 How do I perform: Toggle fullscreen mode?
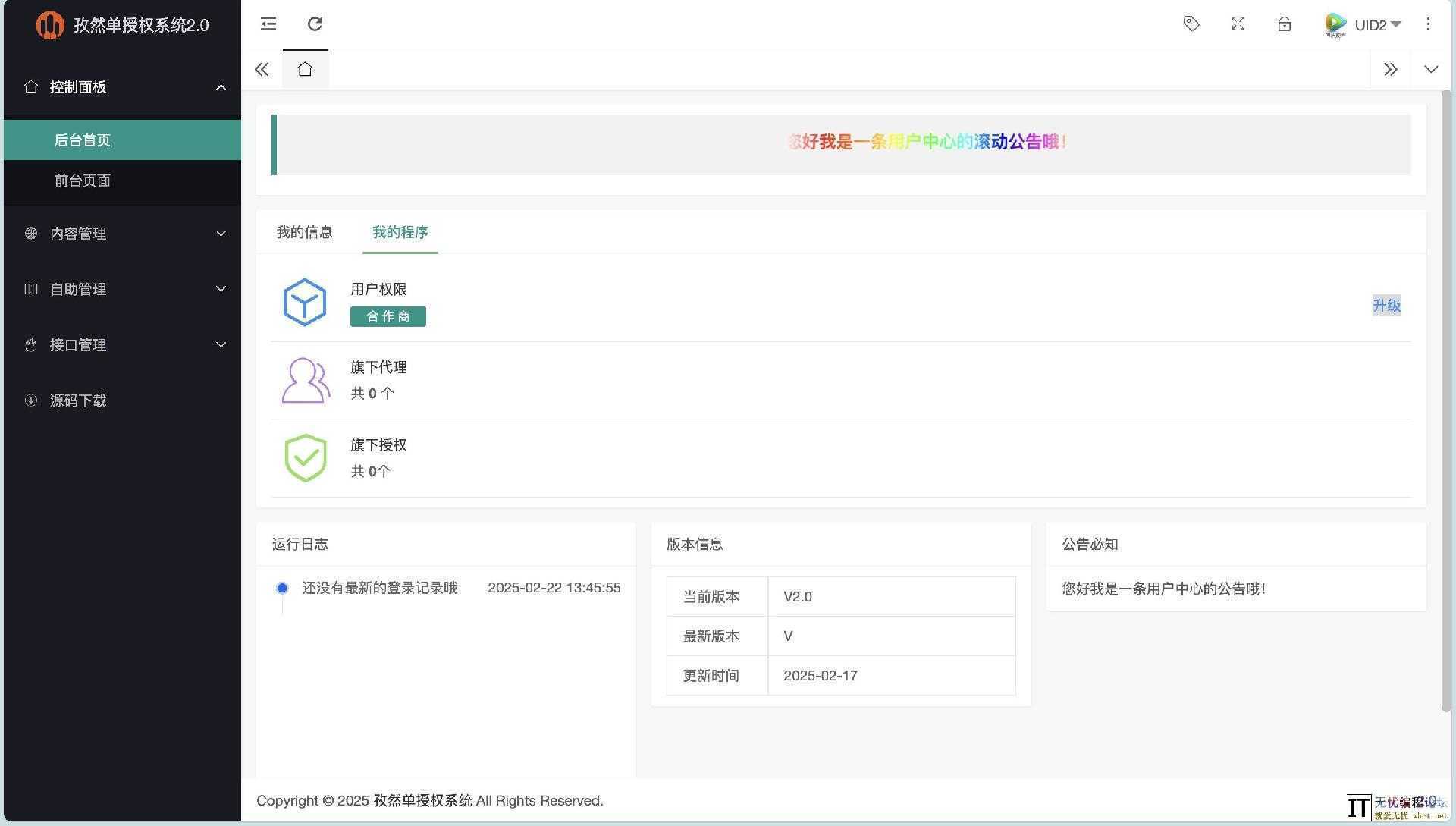(x=1238, y=24)
